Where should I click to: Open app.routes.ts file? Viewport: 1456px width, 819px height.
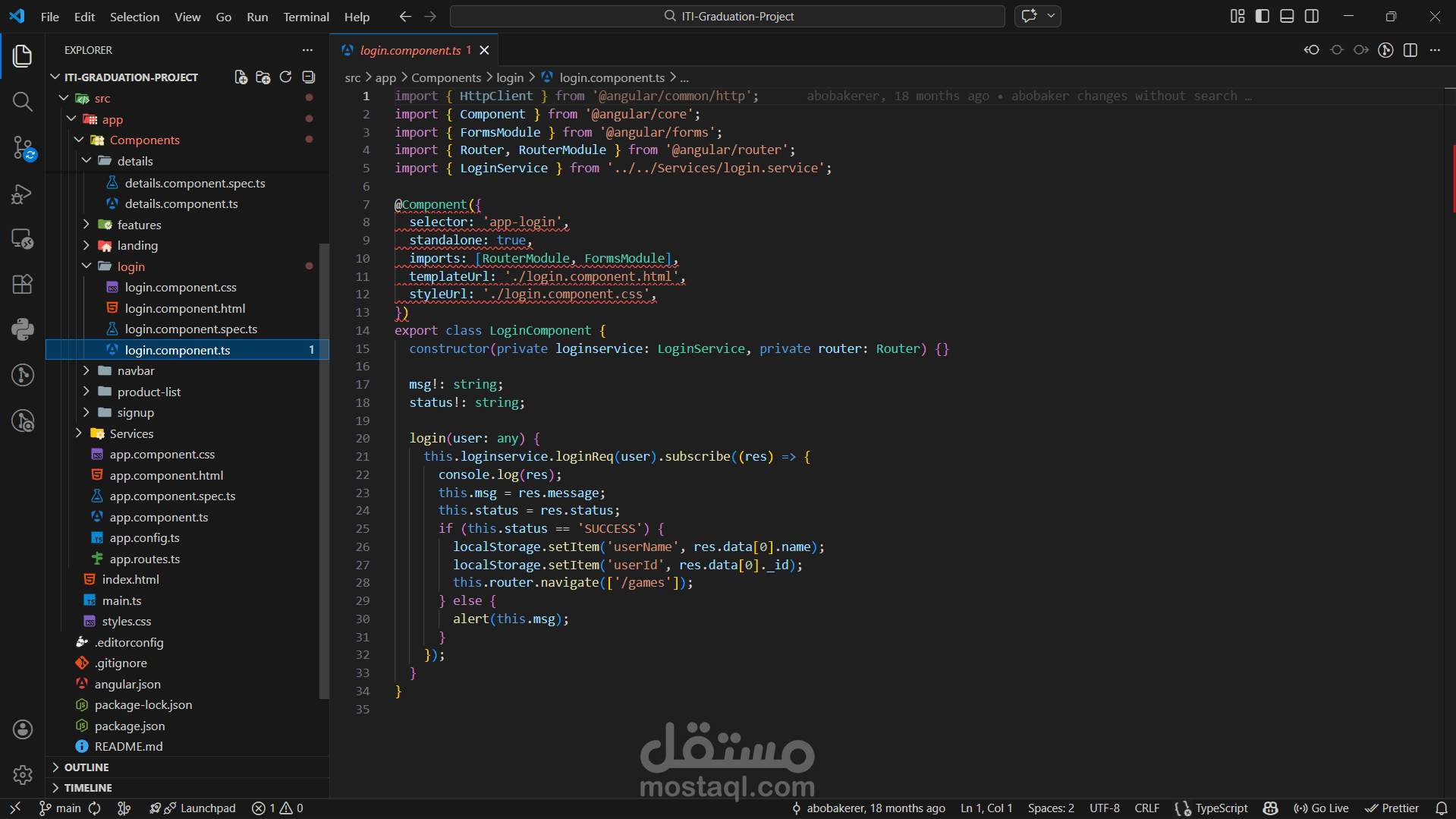[x=144, y=559]
